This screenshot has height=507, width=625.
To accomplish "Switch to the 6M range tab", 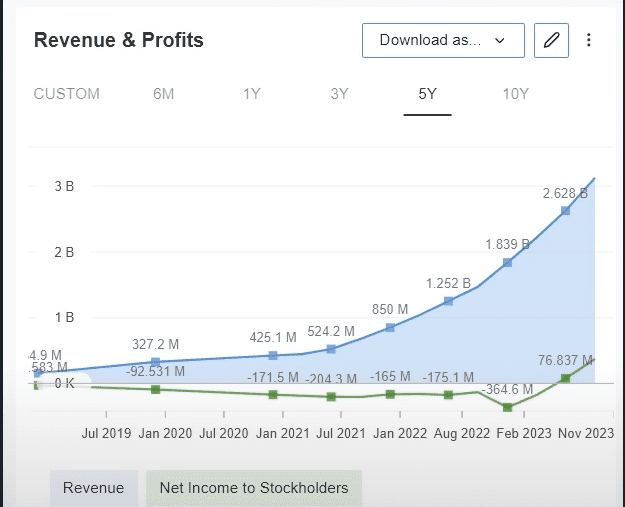I will pos(164,94).
